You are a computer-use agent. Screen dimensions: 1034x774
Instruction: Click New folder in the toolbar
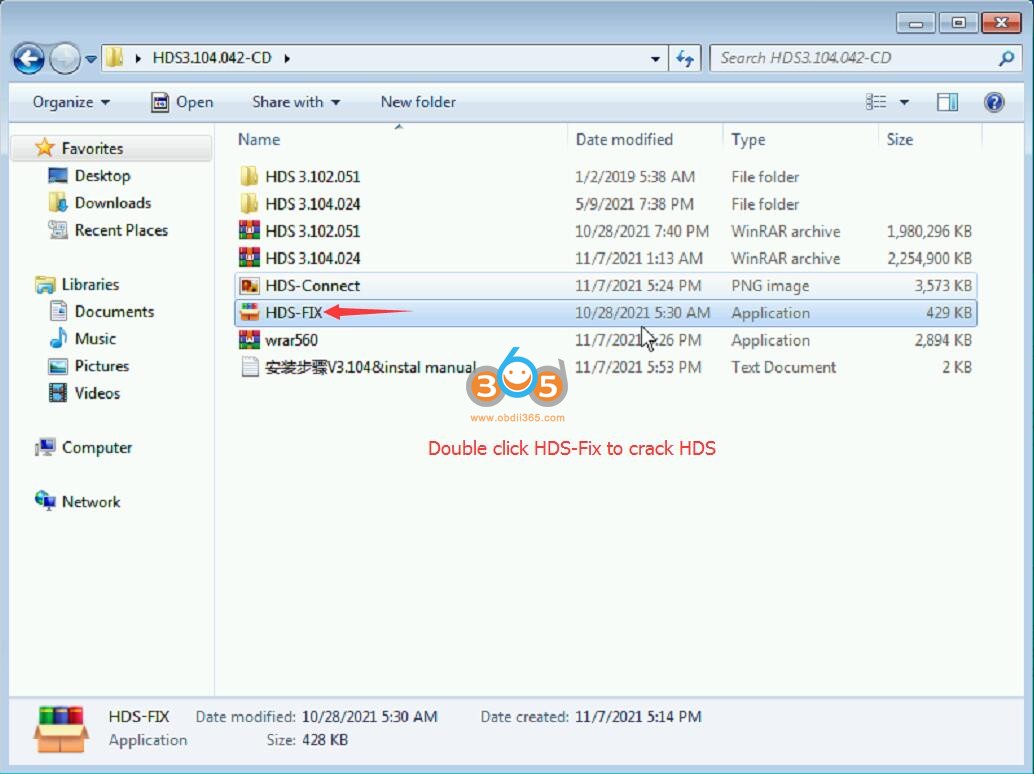pyautogui.click(x=418, y=102)
